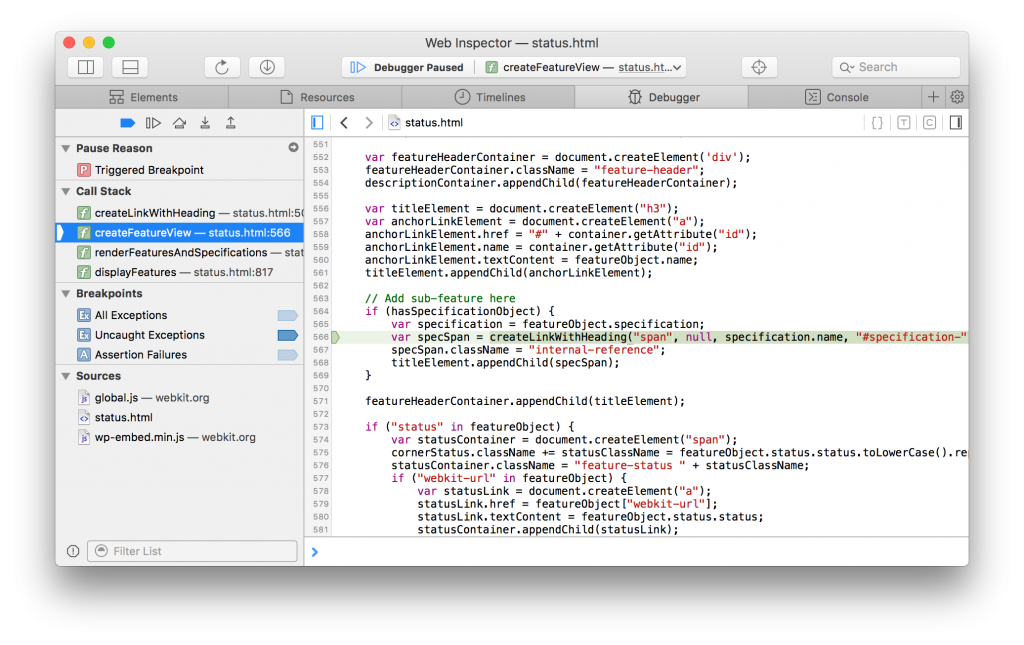Enable the type profiler T icon
The width and height of the screenshot is (1024, 645).
(904, 122)
